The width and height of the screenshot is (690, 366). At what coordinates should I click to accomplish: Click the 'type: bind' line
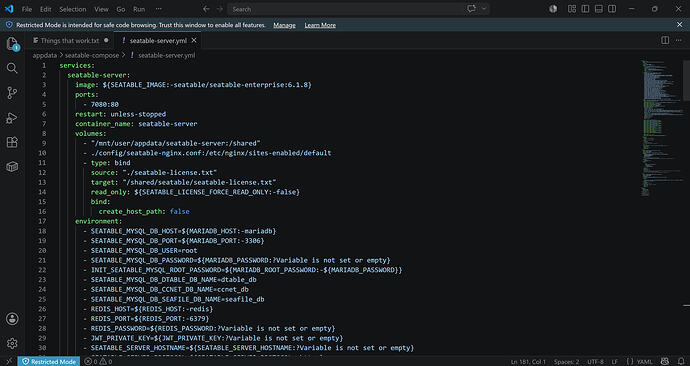106,163
